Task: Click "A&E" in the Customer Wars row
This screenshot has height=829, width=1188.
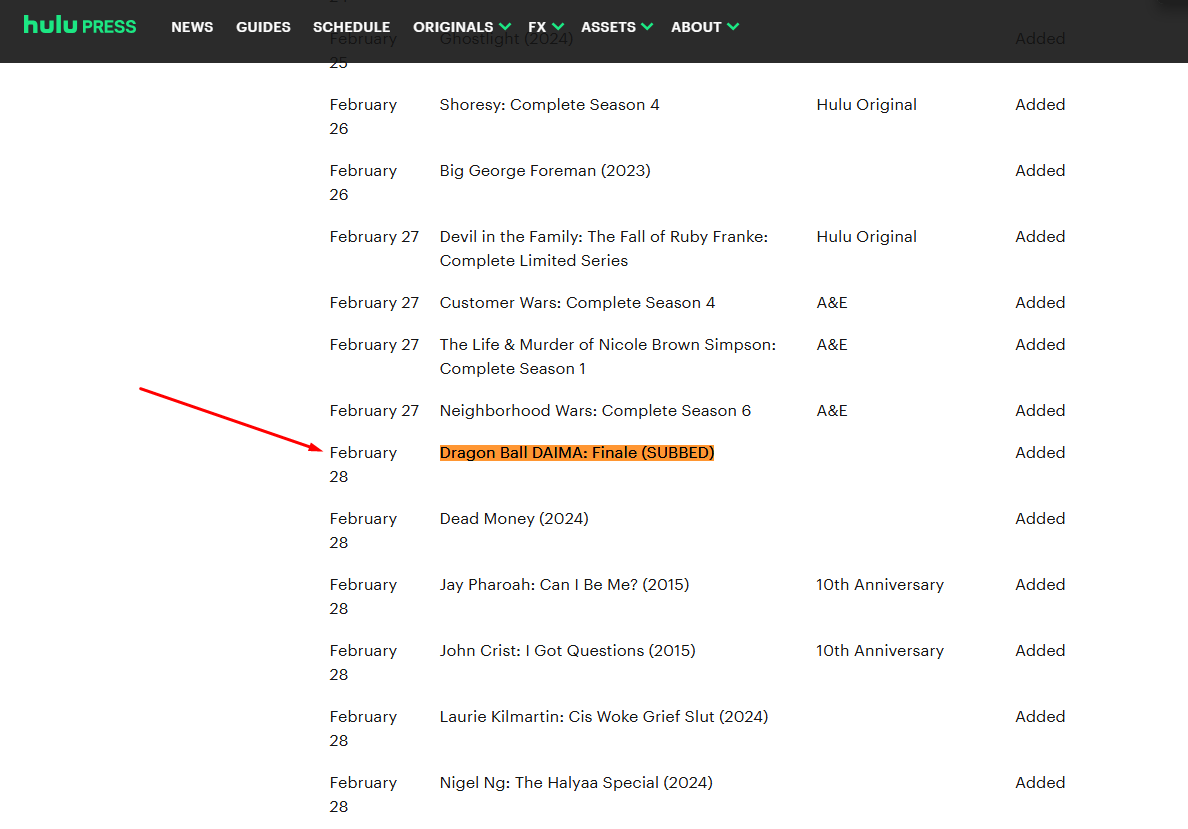Action: pyautogui.click(x=832, y=302)
